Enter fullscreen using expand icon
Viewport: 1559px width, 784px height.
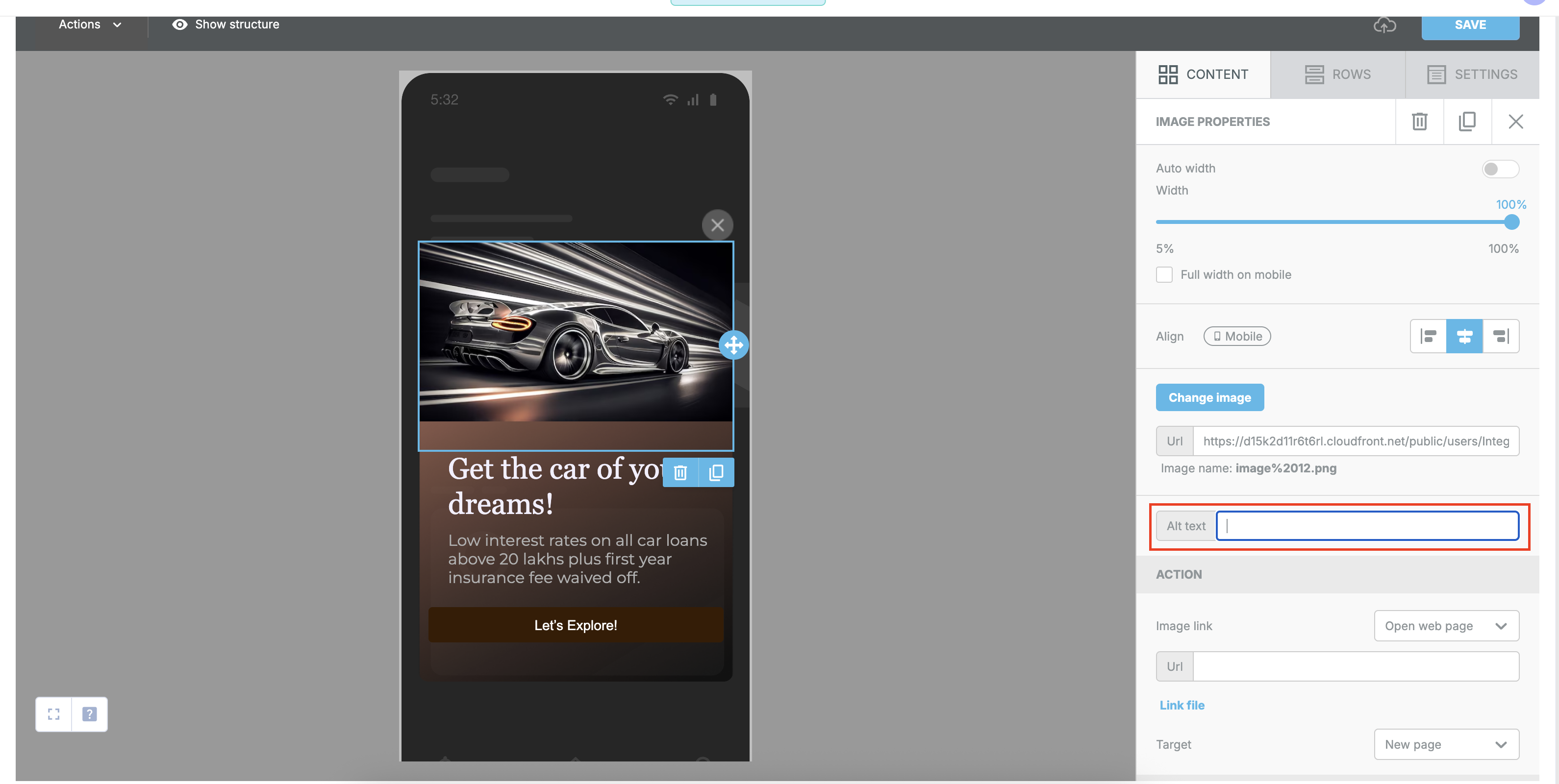tap(54, 714)
